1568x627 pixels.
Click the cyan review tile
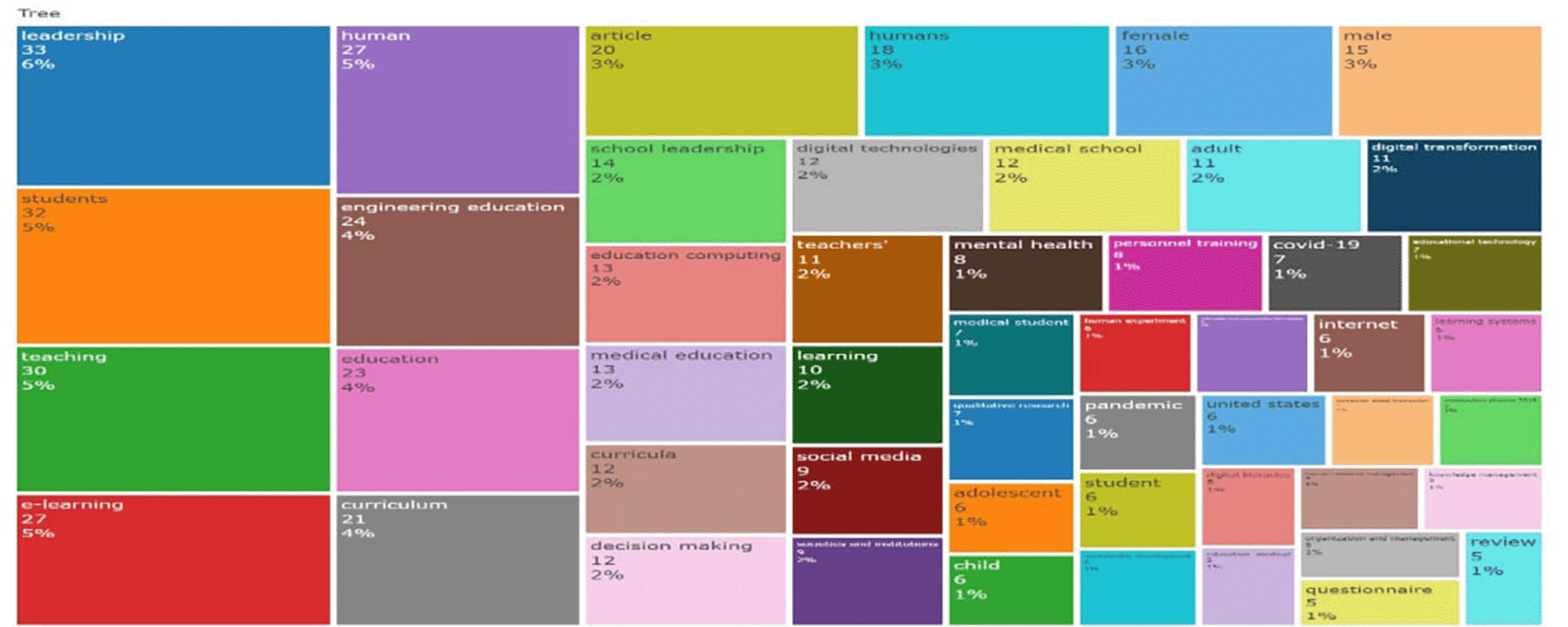tap(1503, 578)
